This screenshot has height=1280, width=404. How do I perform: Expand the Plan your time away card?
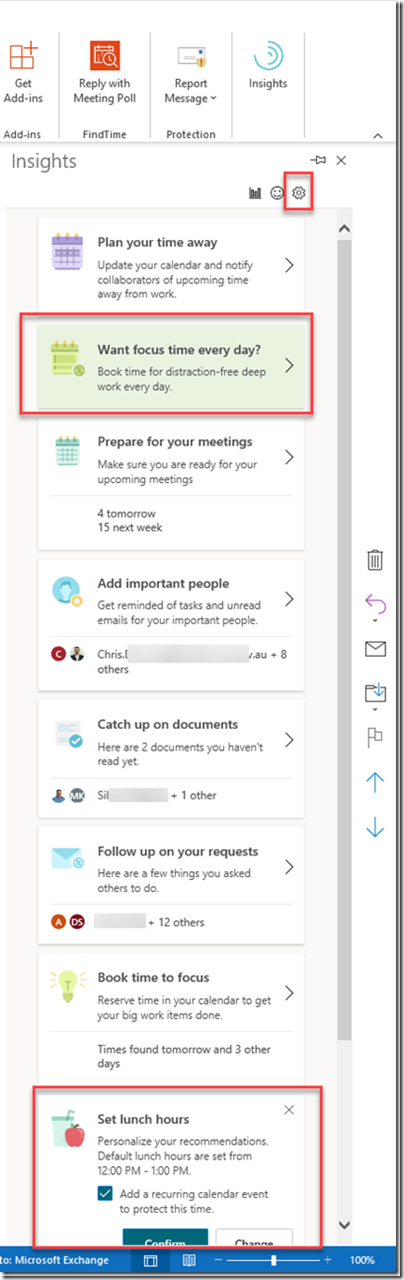[x=171, y=265]
